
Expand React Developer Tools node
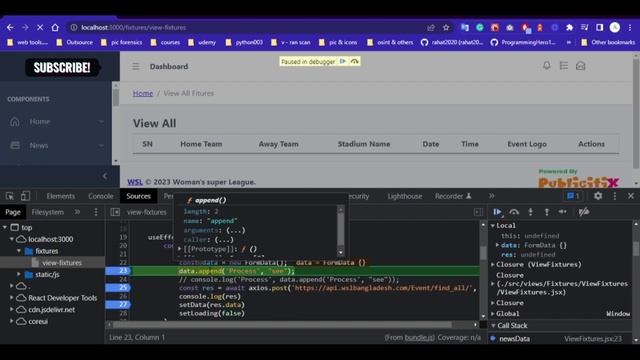[12, 298]
